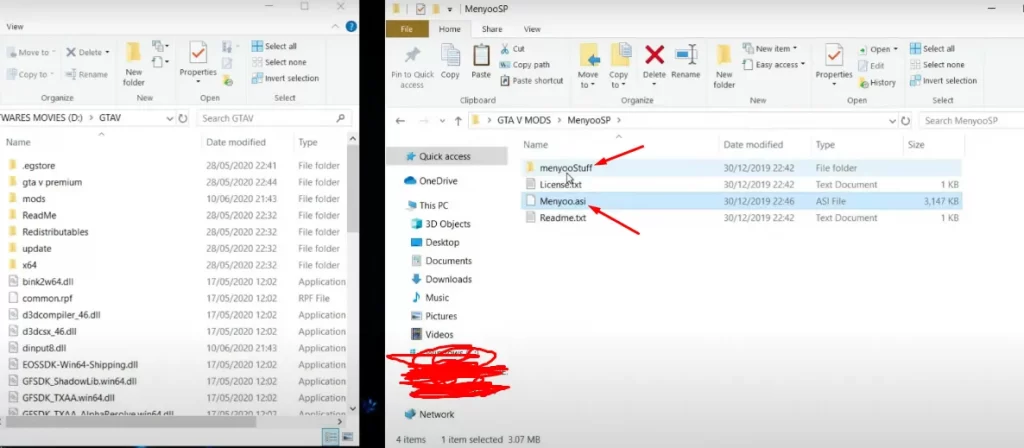Click Invert selection in MenyooSP window
Viewport: 1024px width, 448px height.
[948, 80]
